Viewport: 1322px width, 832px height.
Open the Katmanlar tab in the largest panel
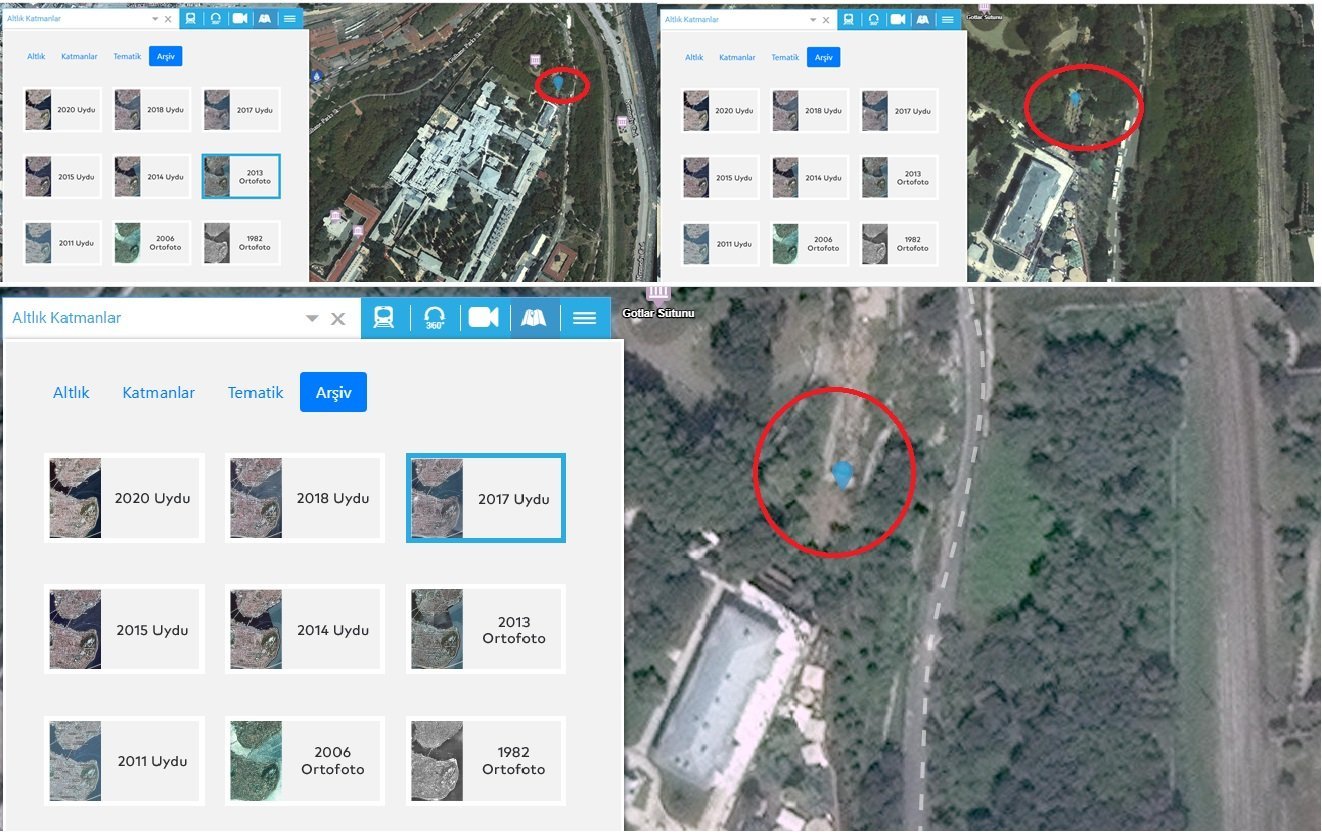[x=158, y=392]
